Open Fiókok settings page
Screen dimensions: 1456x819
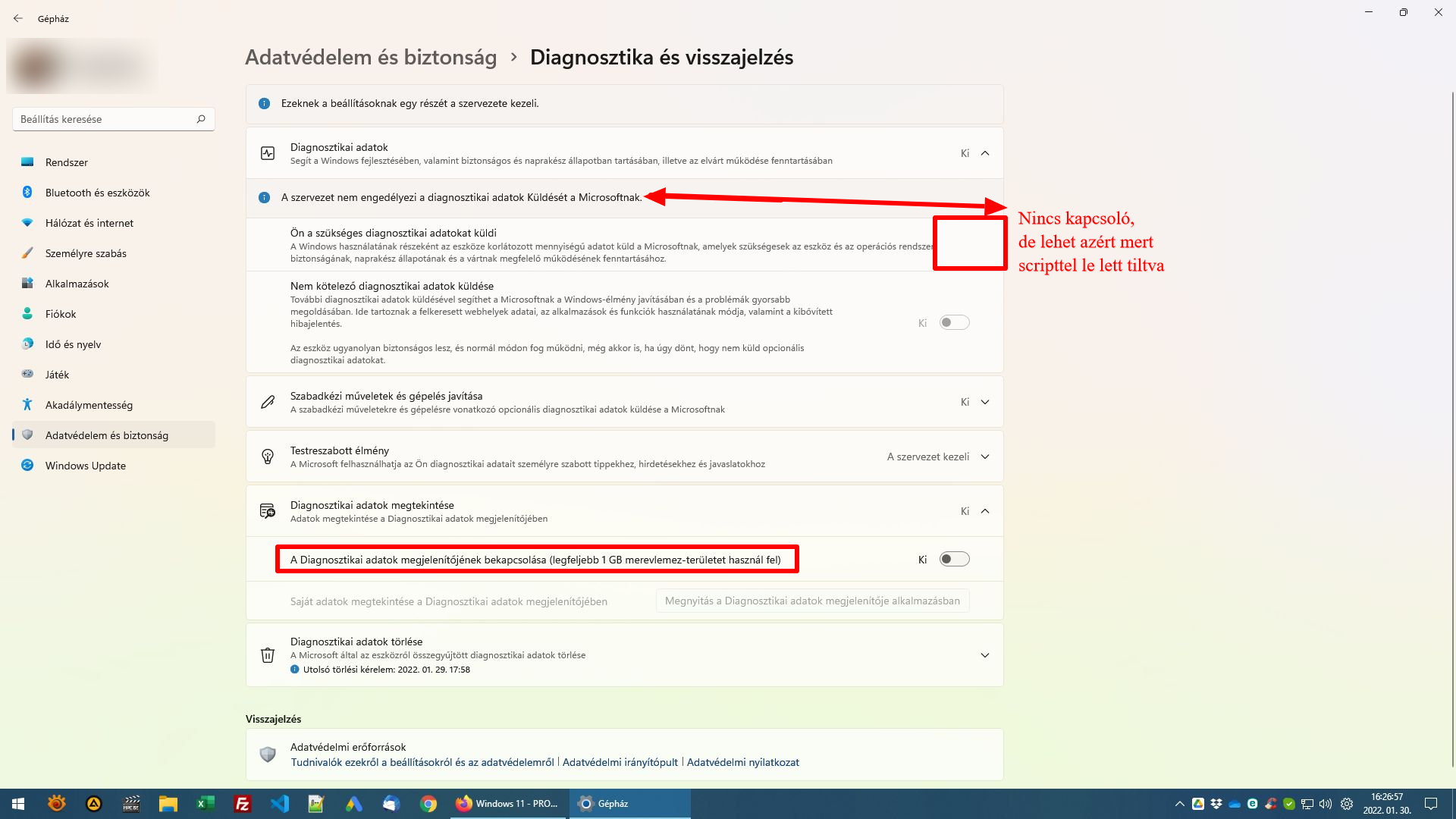(114, 314)
